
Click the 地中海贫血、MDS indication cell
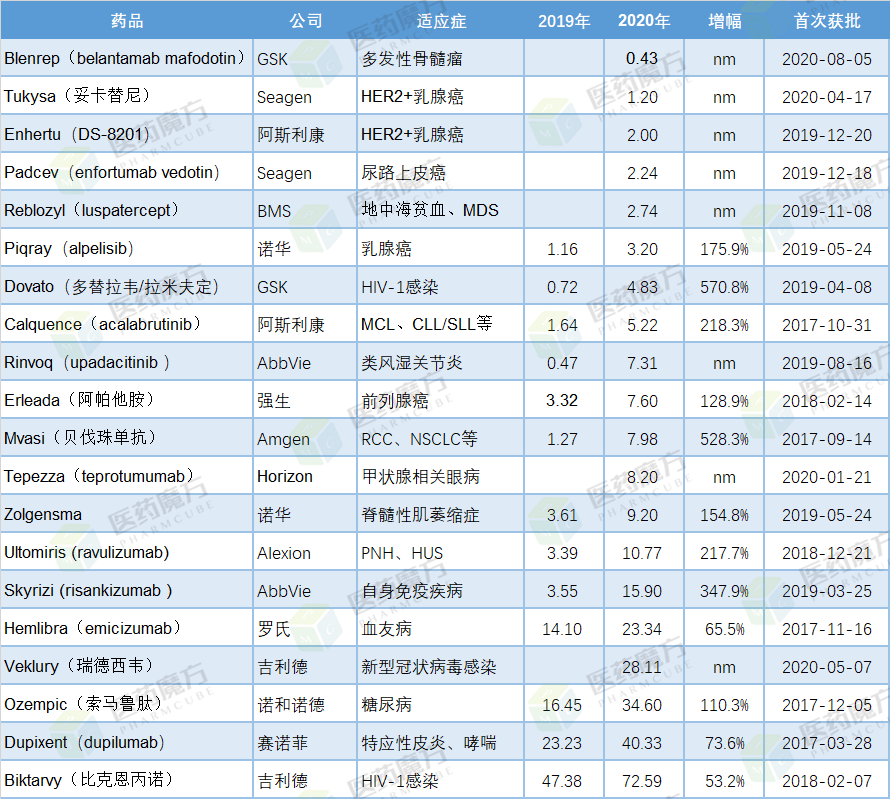tap(440, 210)
